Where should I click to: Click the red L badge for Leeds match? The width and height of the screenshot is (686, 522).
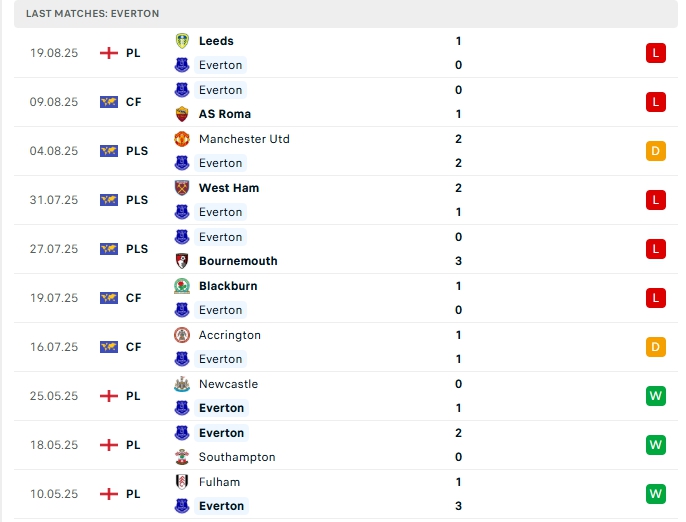656,53
